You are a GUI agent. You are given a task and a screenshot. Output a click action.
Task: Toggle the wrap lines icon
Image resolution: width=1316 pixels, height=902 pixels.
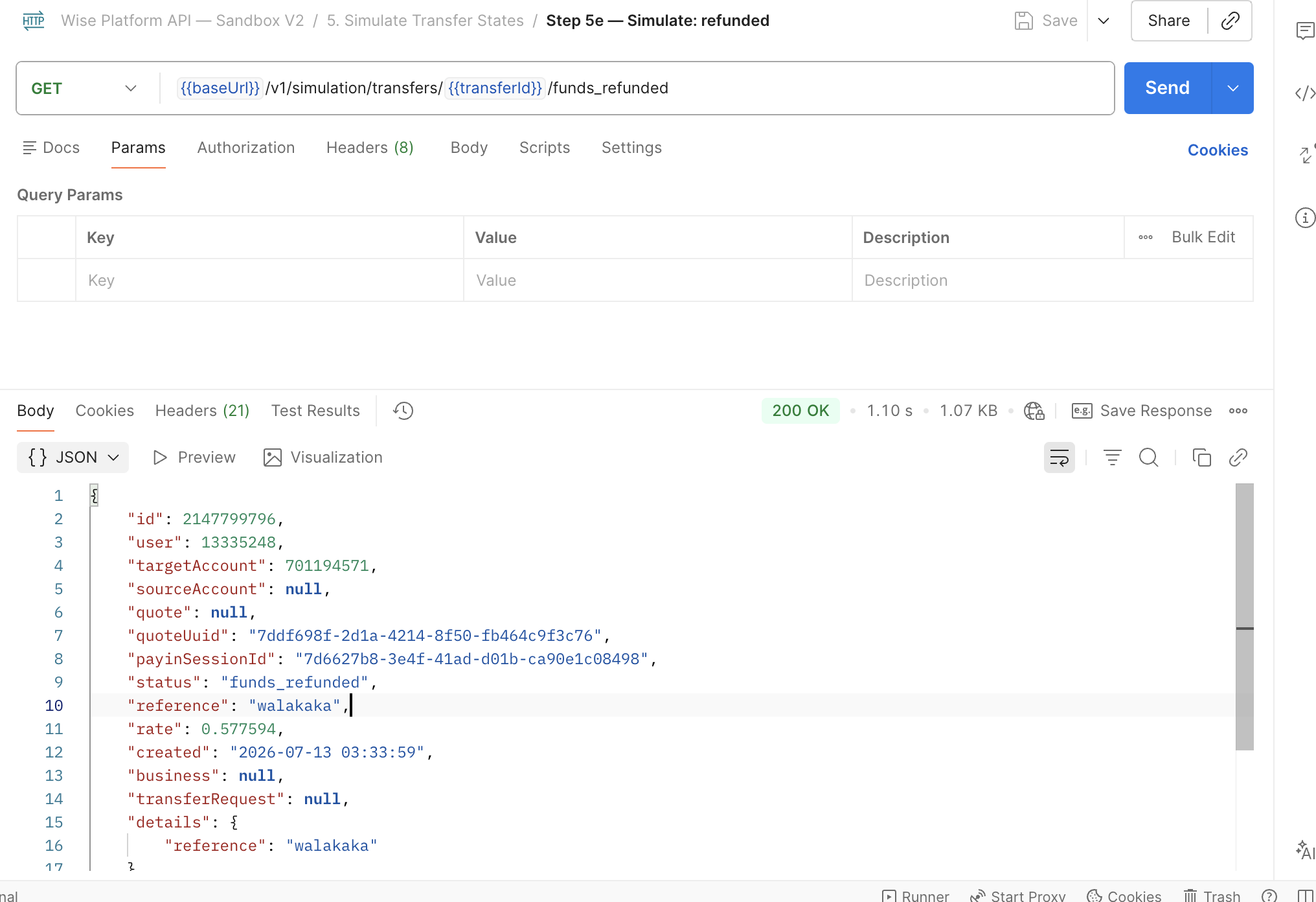(1060, 457)
